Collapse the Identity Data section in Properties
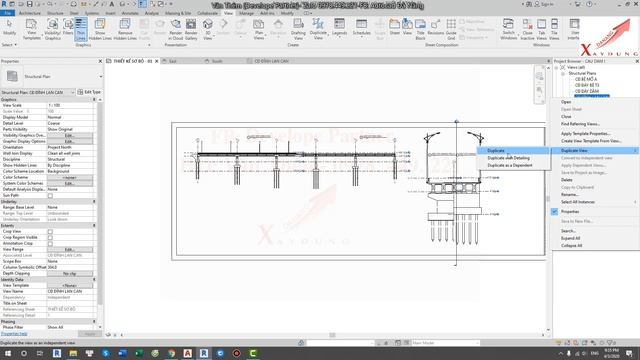 coord(94,280)
